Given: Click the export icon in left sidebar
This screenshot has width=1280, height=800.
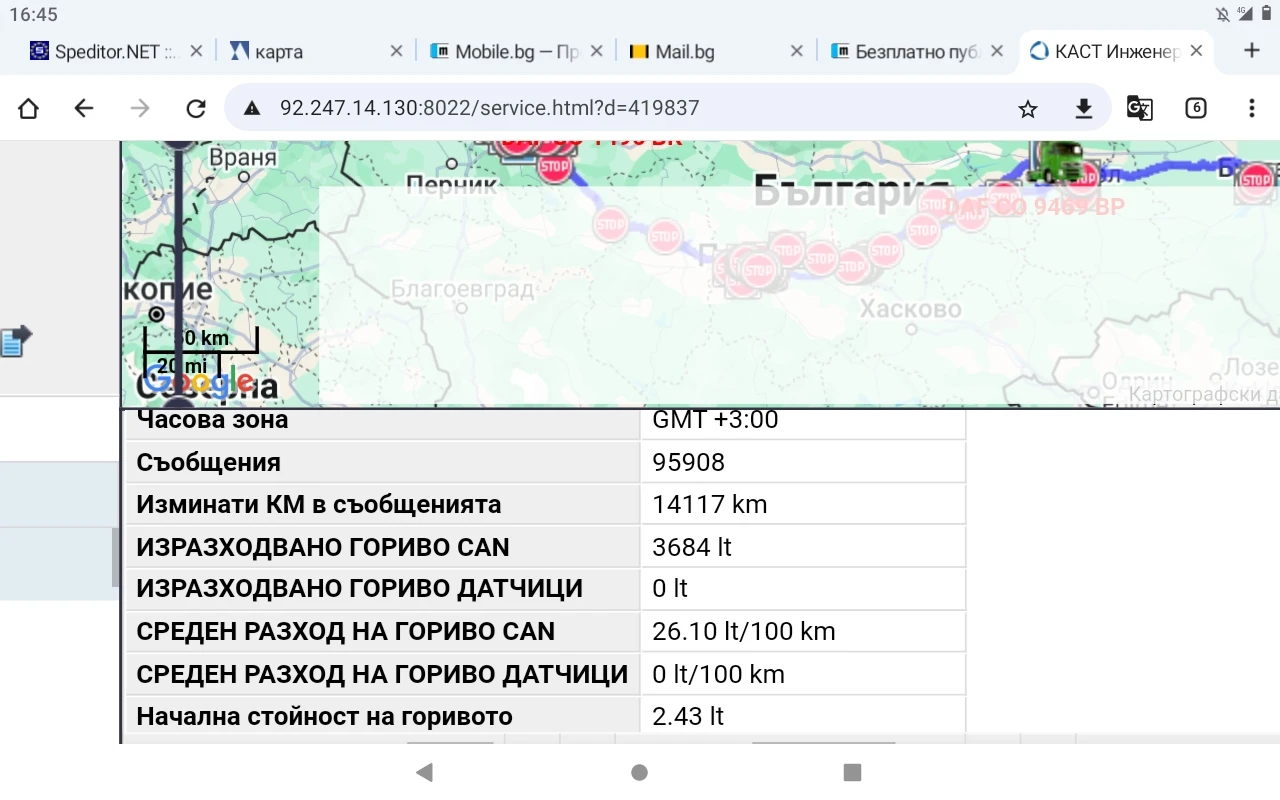Looking at the screenshot, I should pos(16,341).
